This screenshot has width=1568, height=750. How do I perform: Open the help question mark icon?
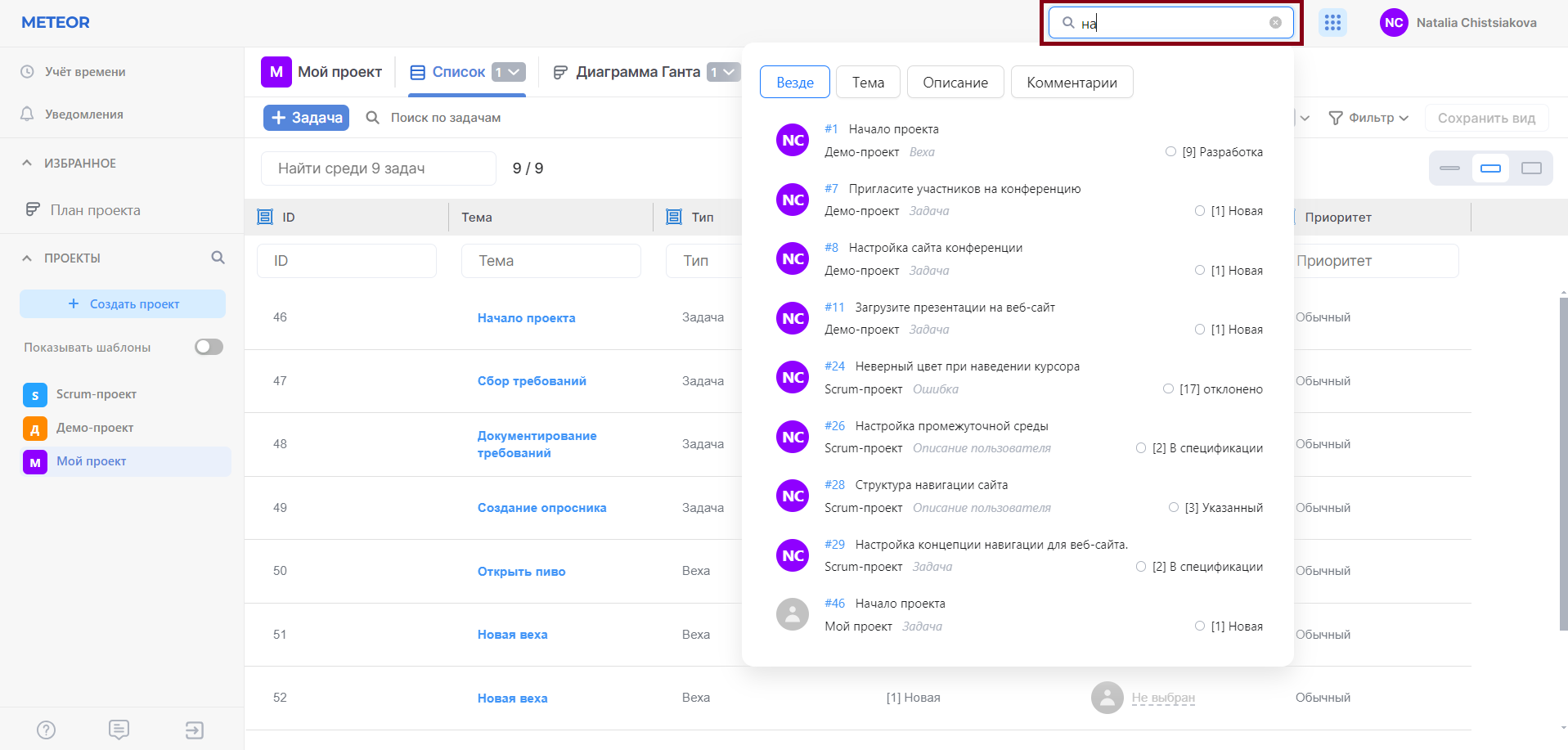point(47,730)
